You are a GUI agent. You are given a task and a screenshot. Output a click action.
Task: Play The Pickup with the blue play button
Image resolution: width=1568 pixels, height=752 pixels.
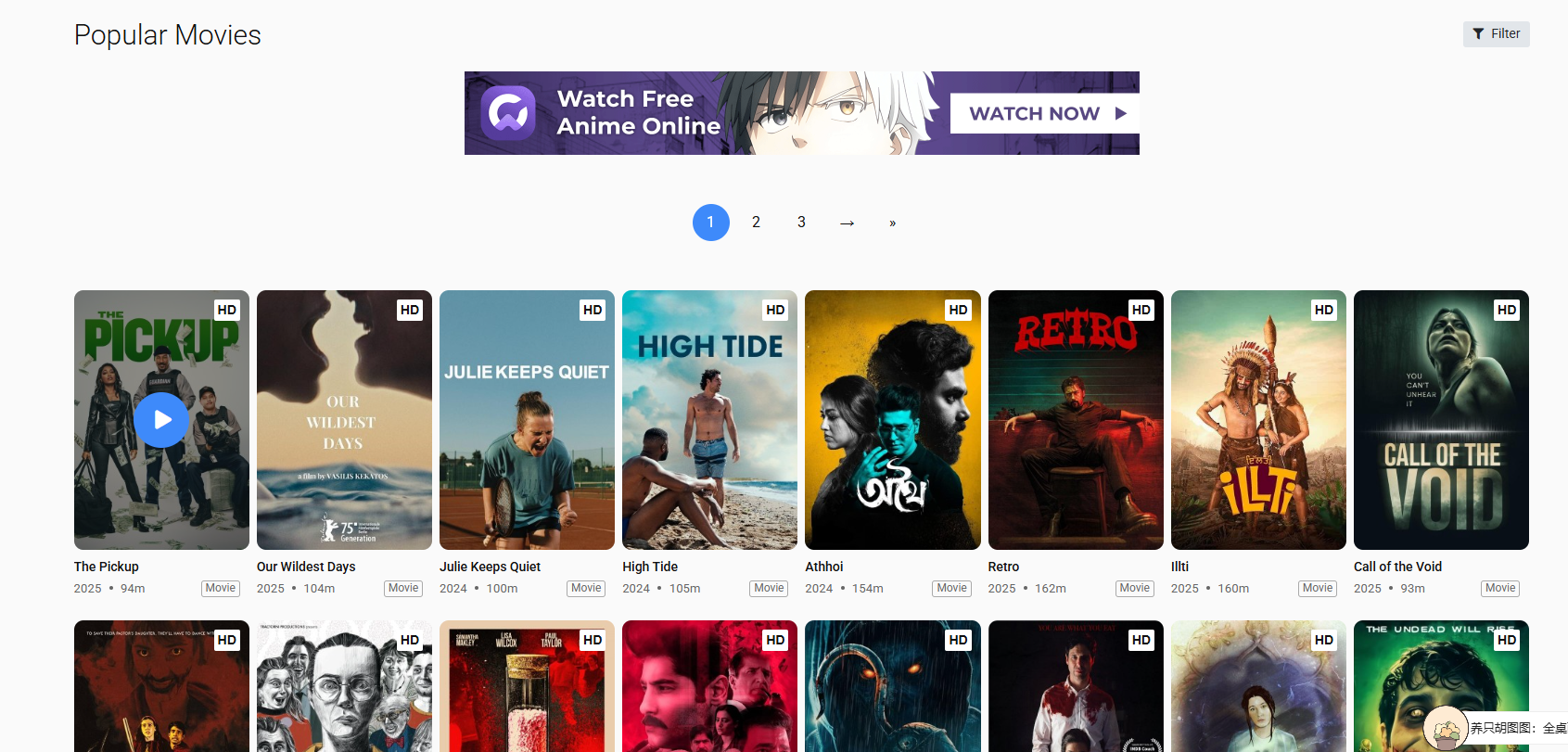[161, 420]
